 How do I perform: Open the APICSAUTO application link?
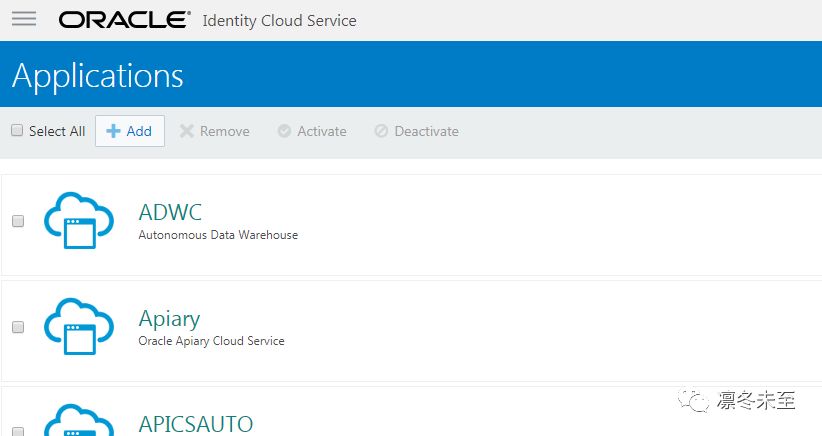(196, 423)
